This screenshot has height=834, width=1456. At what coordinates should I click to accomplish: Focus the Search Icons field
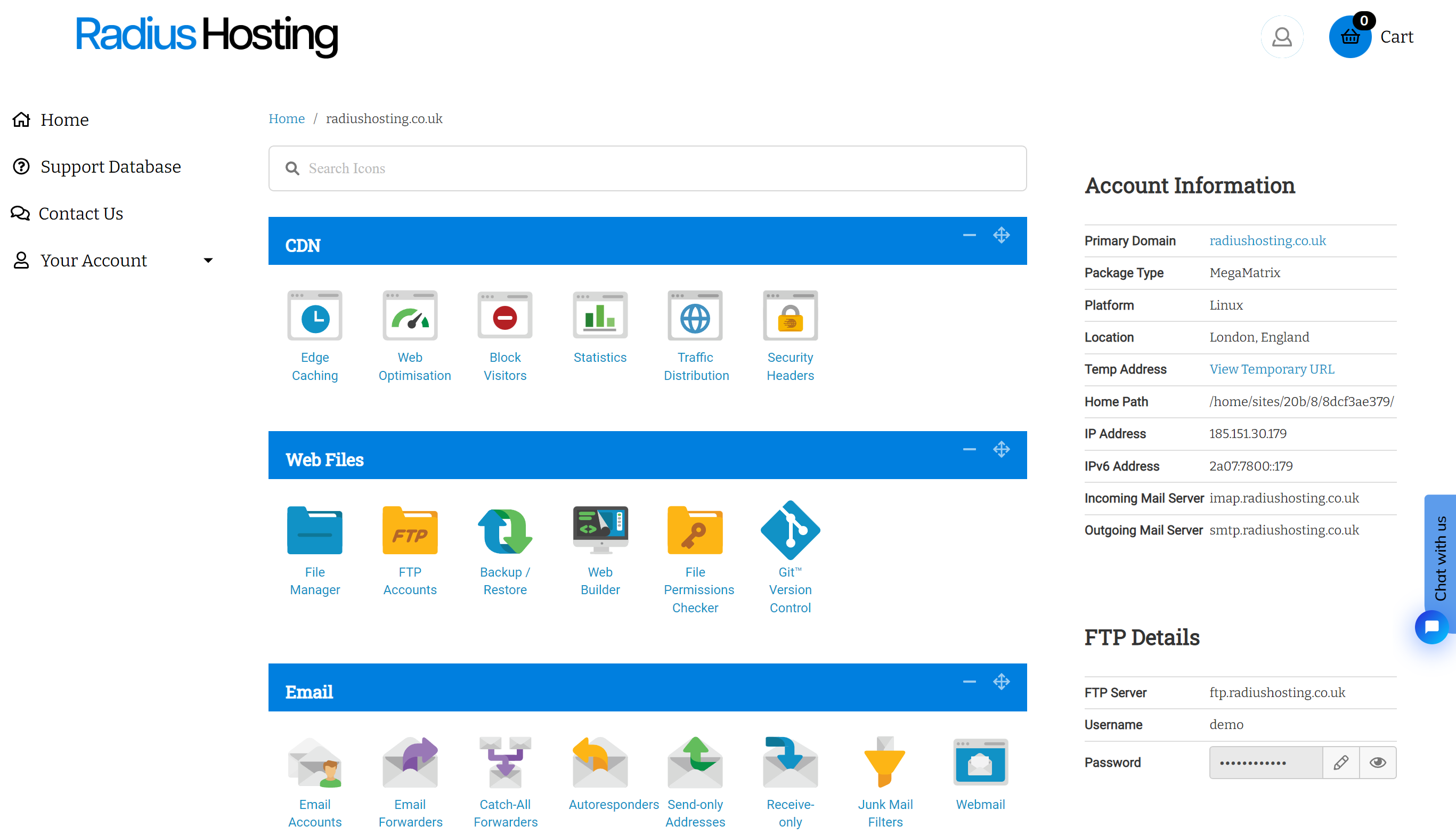click(647, 168)
